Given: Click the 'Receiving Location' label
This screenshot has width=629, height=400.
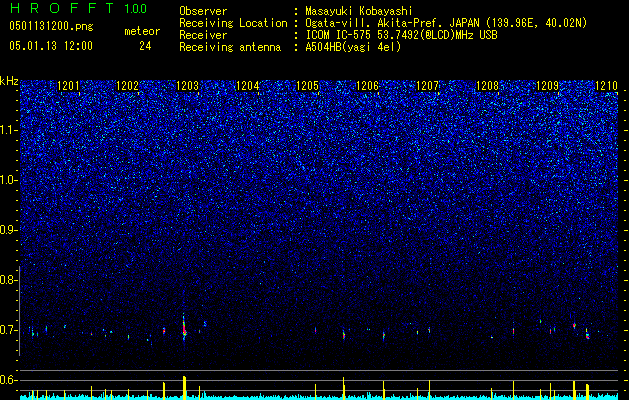Looking at the screenshot, I should (233, 24).
